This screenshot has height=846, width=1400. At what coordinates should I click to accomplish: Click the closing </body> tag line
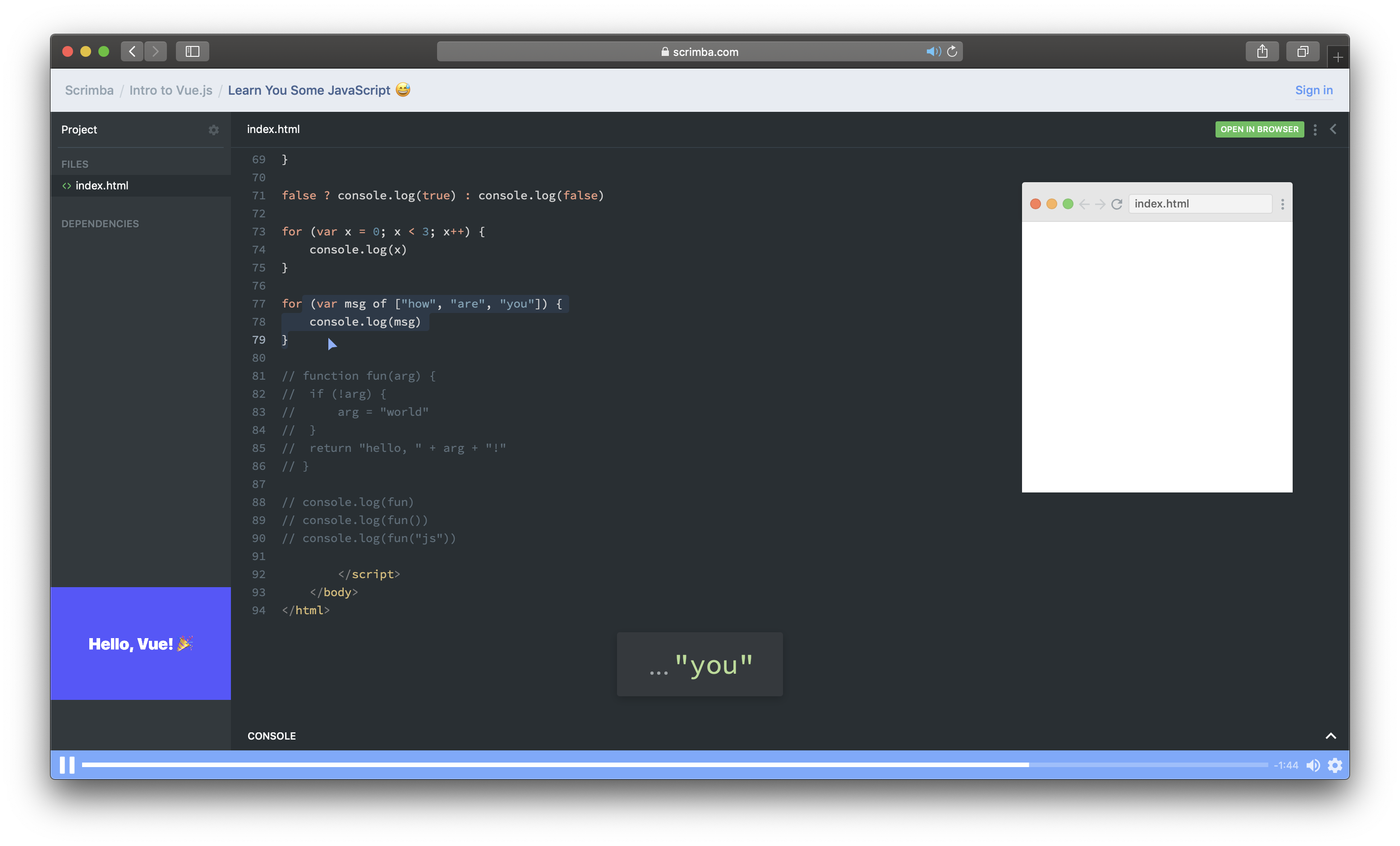[333, 592]
